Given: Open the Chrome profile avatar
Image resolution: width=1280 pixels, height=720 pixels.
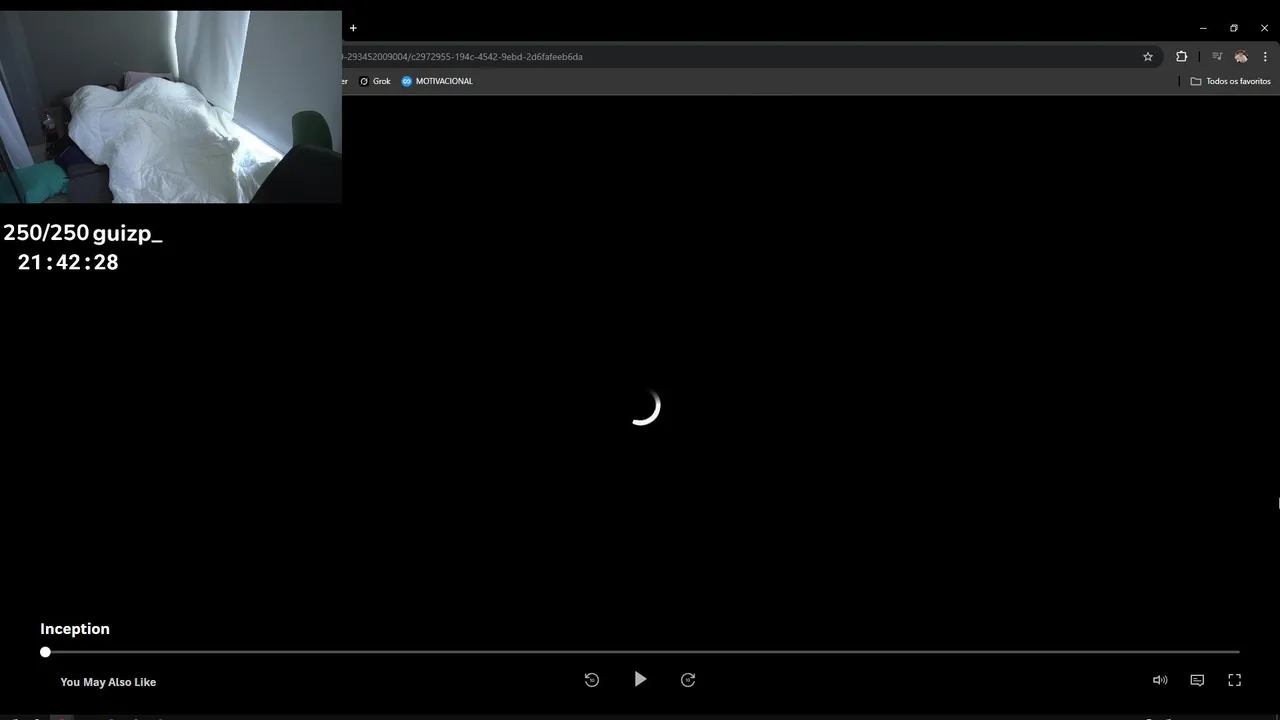Looking at the screenshot, I should [1241, 57].
